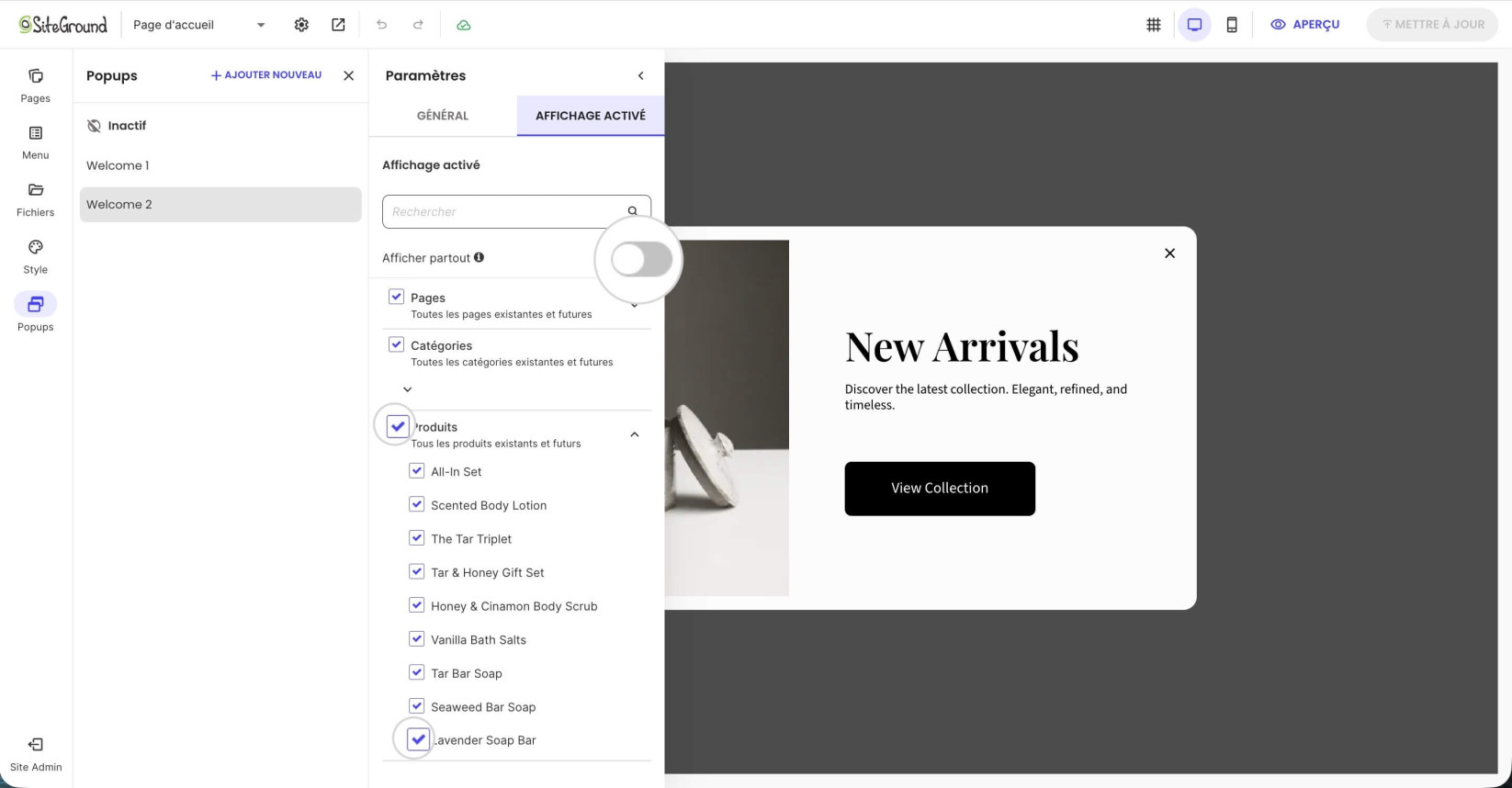Uncheck Tar Bar Soap checkbox
The height and width of the screenshot is (788, 1512).
(416, 672)
